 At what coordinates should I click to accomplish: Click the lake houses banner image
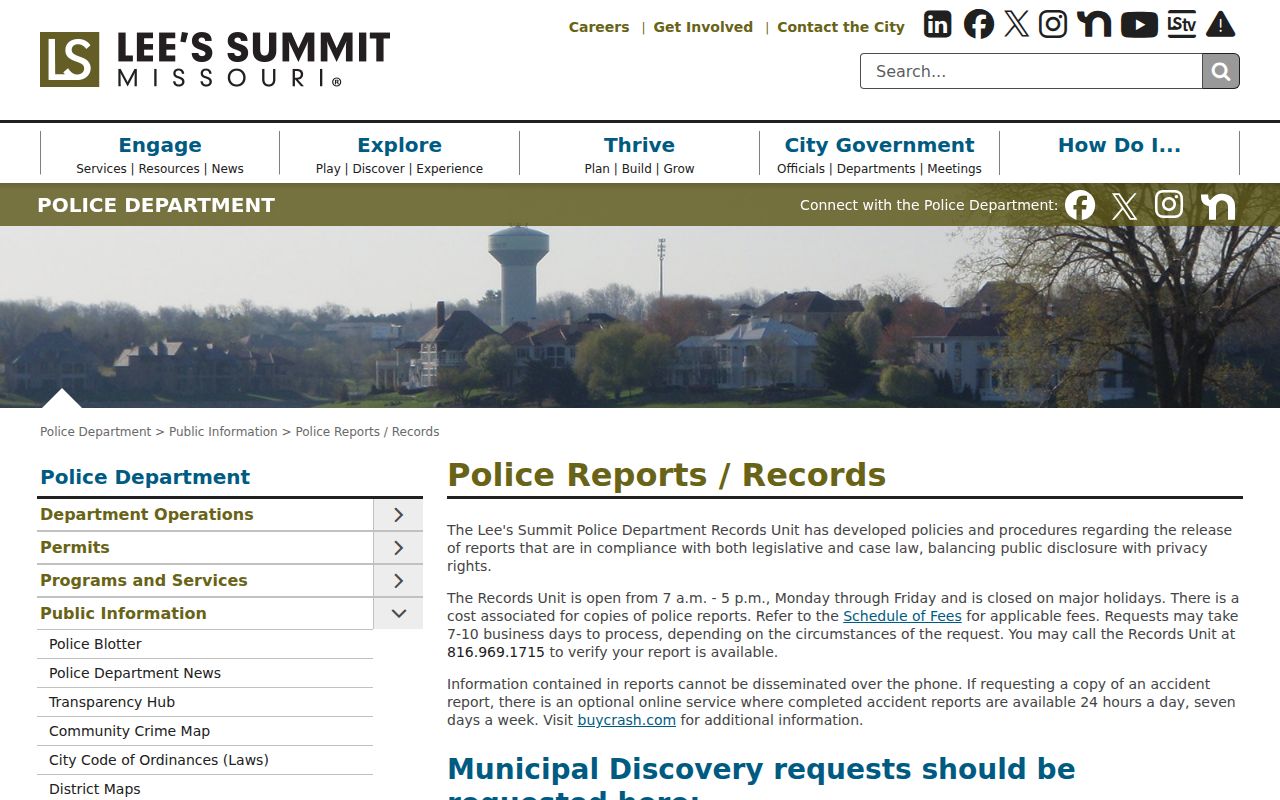pyautogui.click(x=640, y=317)
